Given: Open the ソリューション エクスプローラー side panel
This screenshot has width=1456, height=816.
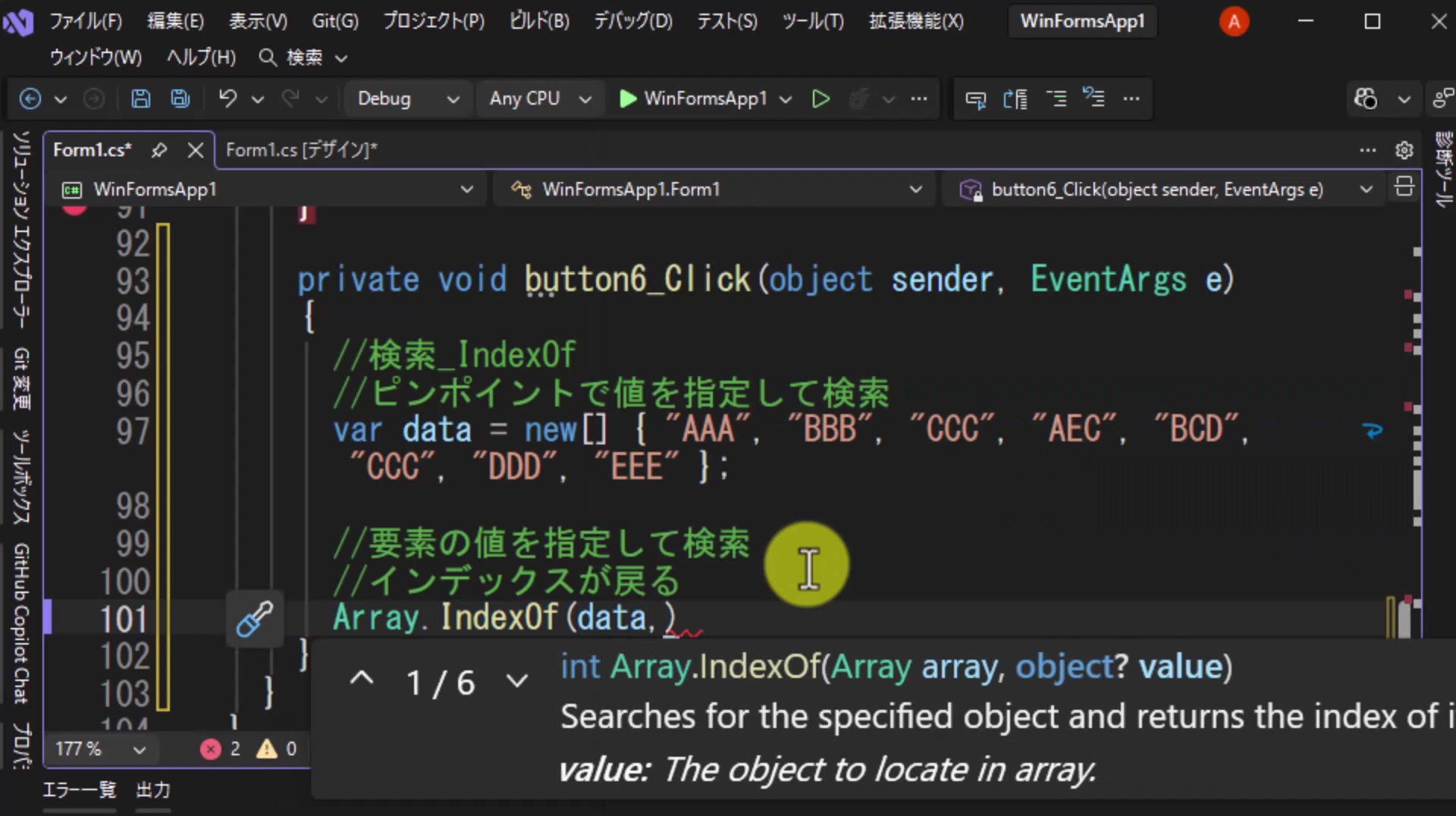Looking at the screenshot, I should pos(21,230).
